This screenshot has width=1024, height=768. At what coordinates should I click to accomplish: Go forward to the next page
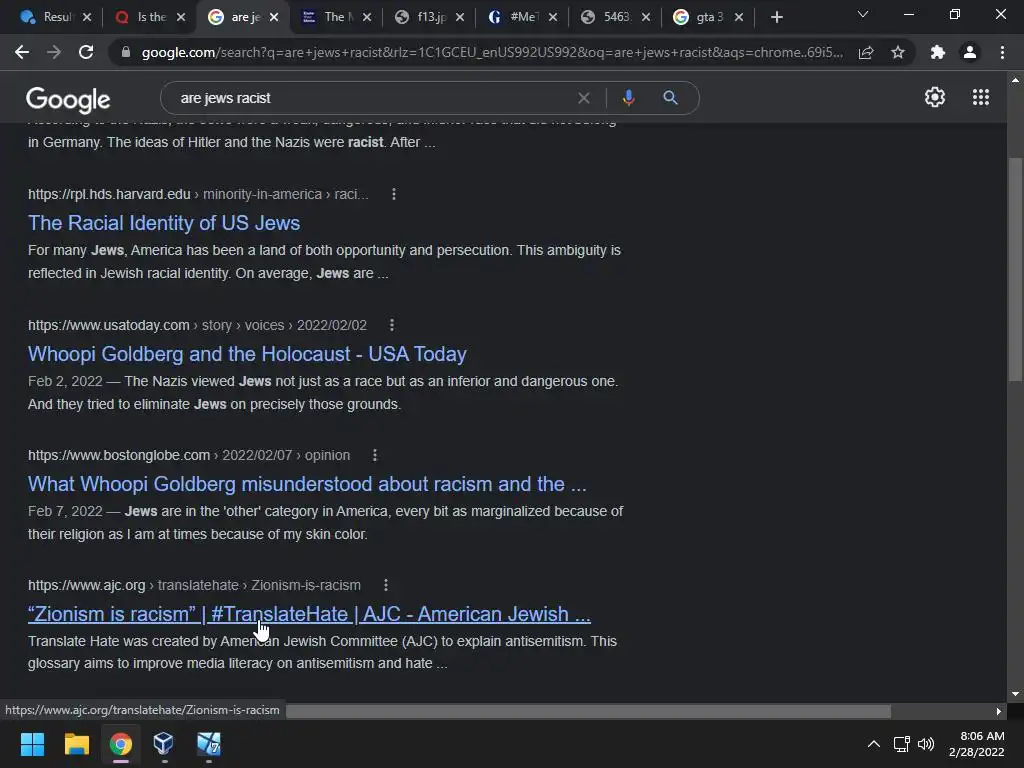[x=54, y=52]
